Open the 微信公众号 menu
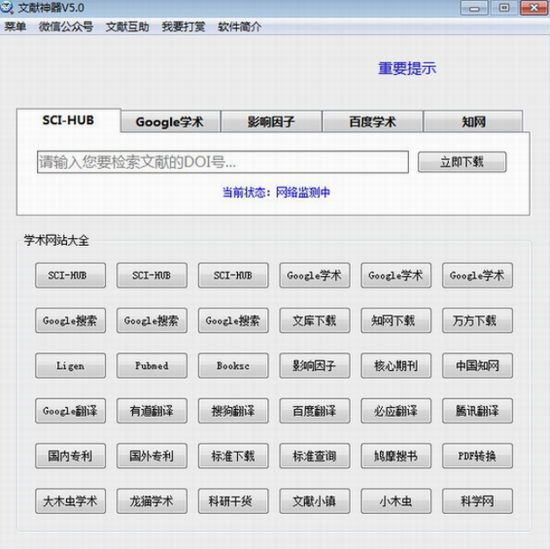550x549 pixels. [66, 27]
